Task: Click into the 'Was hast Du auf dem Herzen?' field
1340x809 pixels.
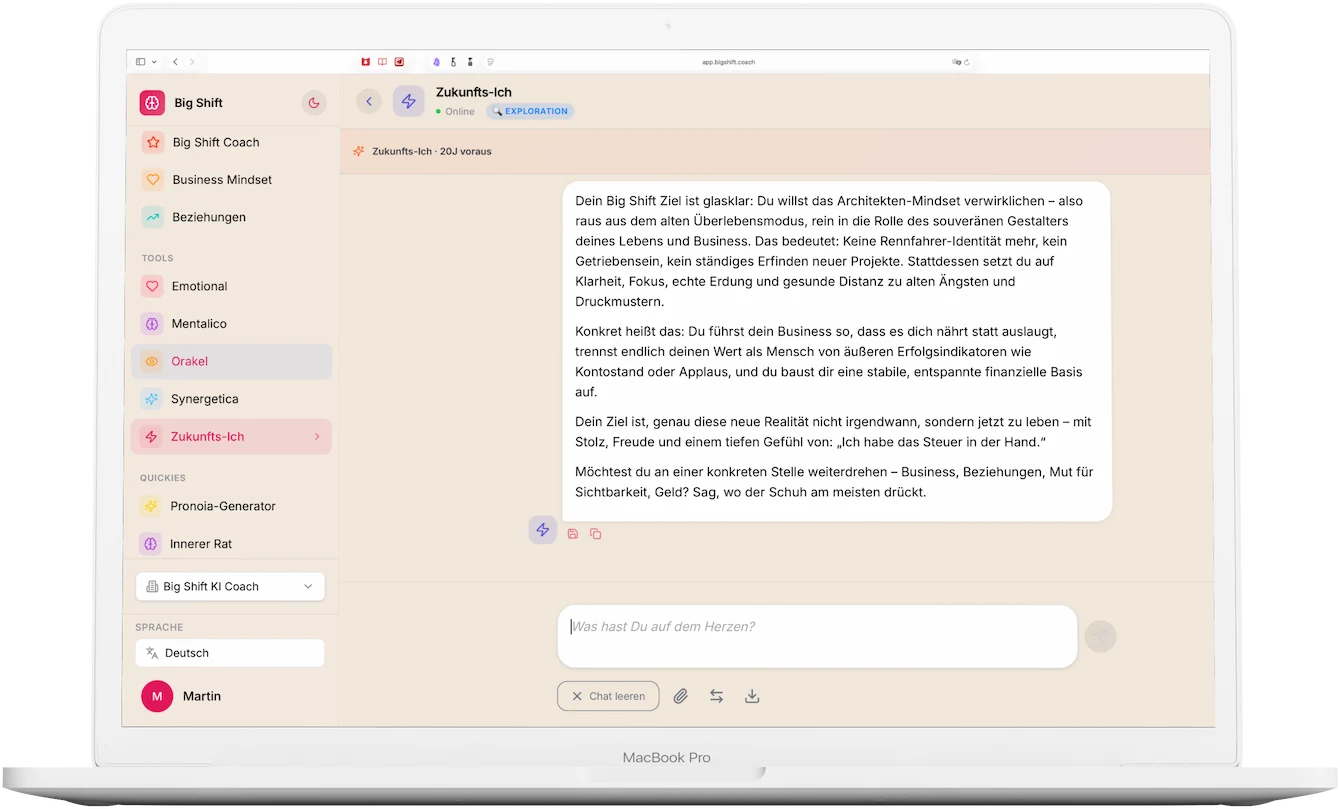Action: point(817,636)
